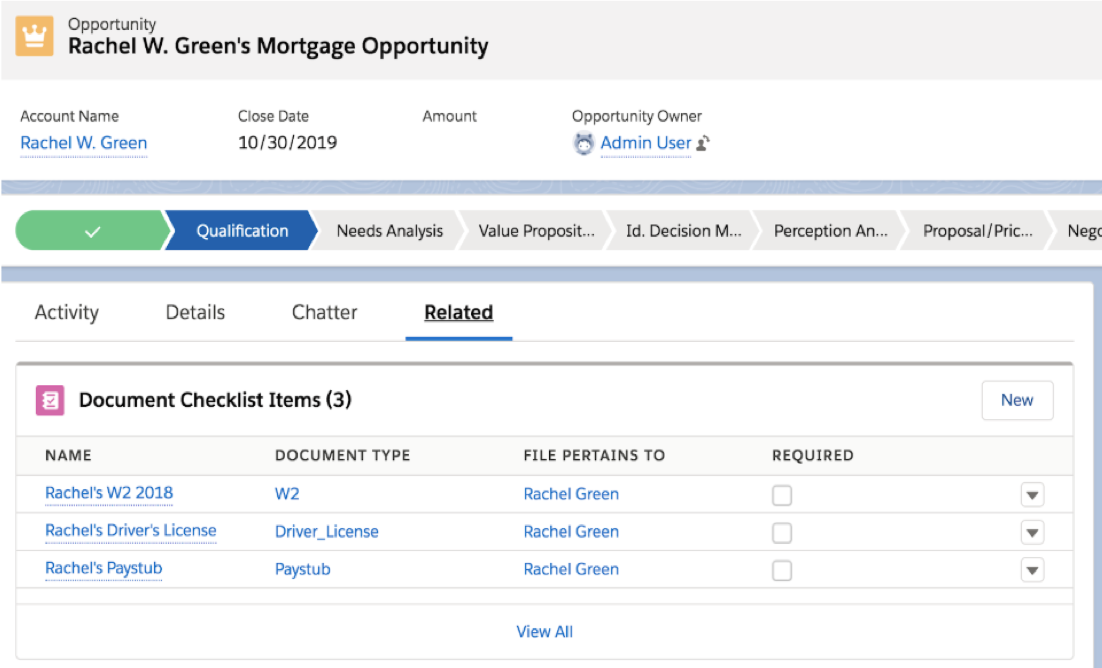Screen dimensions: 1102x668
Task: Select the Qualification stage chevron
Action: coord(240,231)
